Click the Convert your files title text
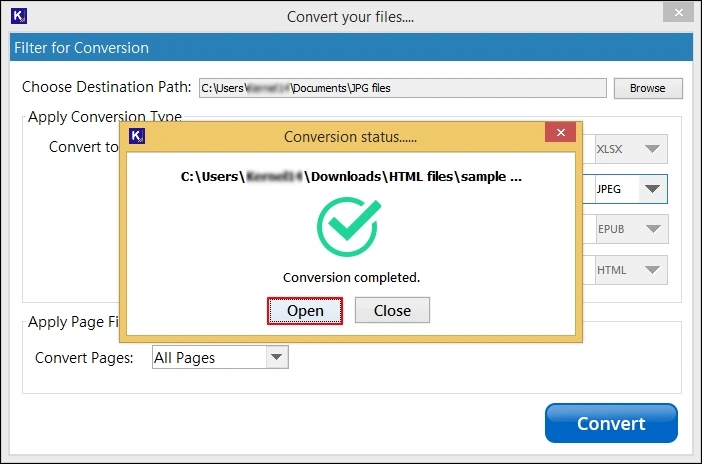This screenshot has height=464, width=702. pyautogui.click(x=350, y=17)
